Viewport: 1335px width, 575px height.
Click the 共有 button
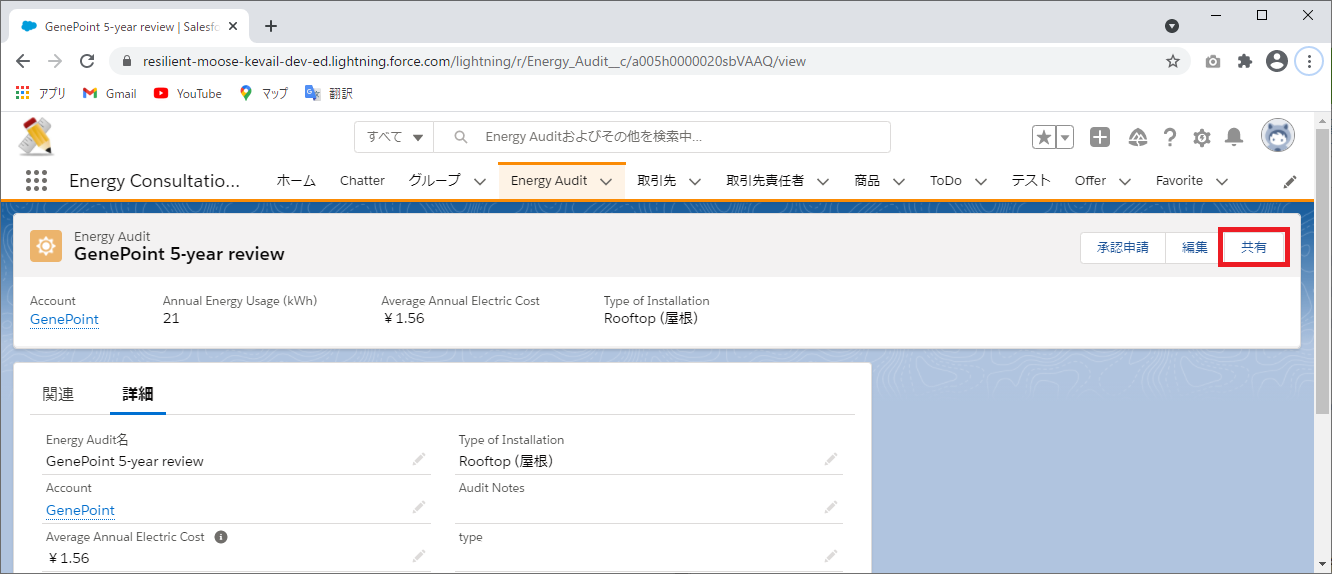pyautogui.click(x=1254, y=247)
